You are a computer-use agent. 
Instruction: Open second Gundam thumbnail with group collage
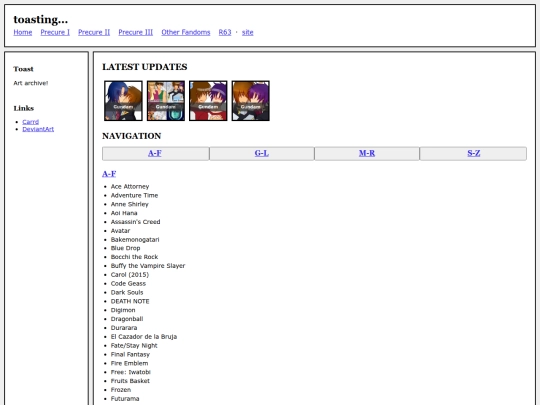[166, 101]
